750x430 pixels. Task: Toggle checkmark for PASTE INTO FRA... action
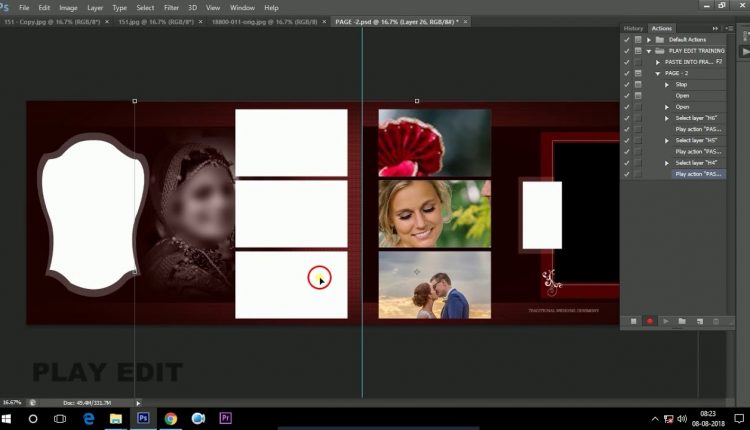[x=627, y=62]
